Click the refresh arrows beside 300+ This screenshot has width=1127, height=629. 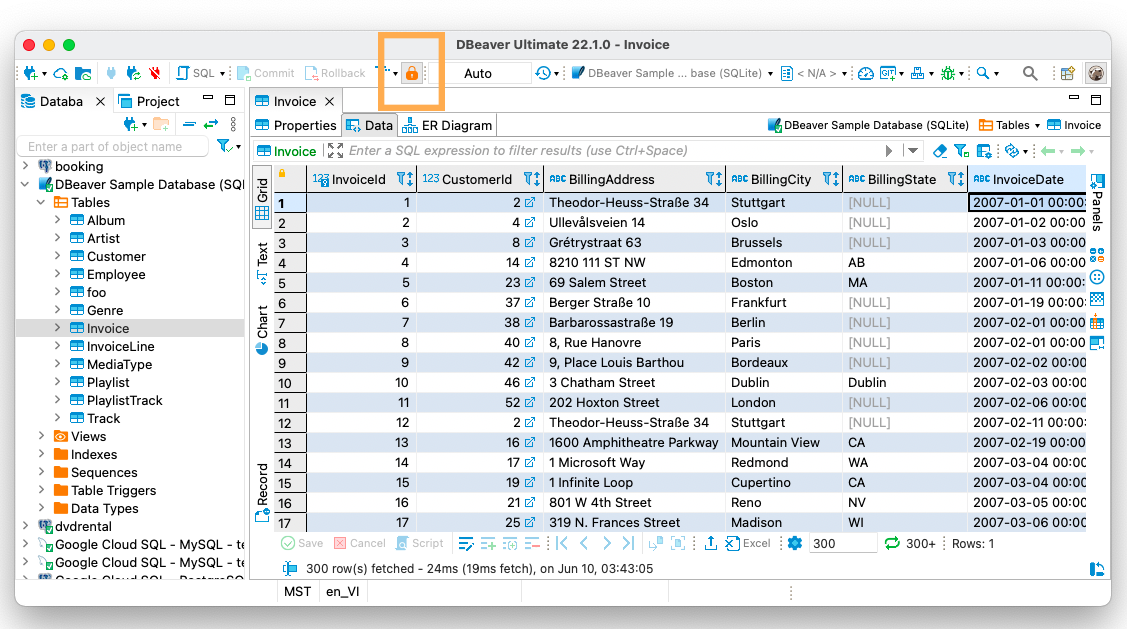pos(893,543)
